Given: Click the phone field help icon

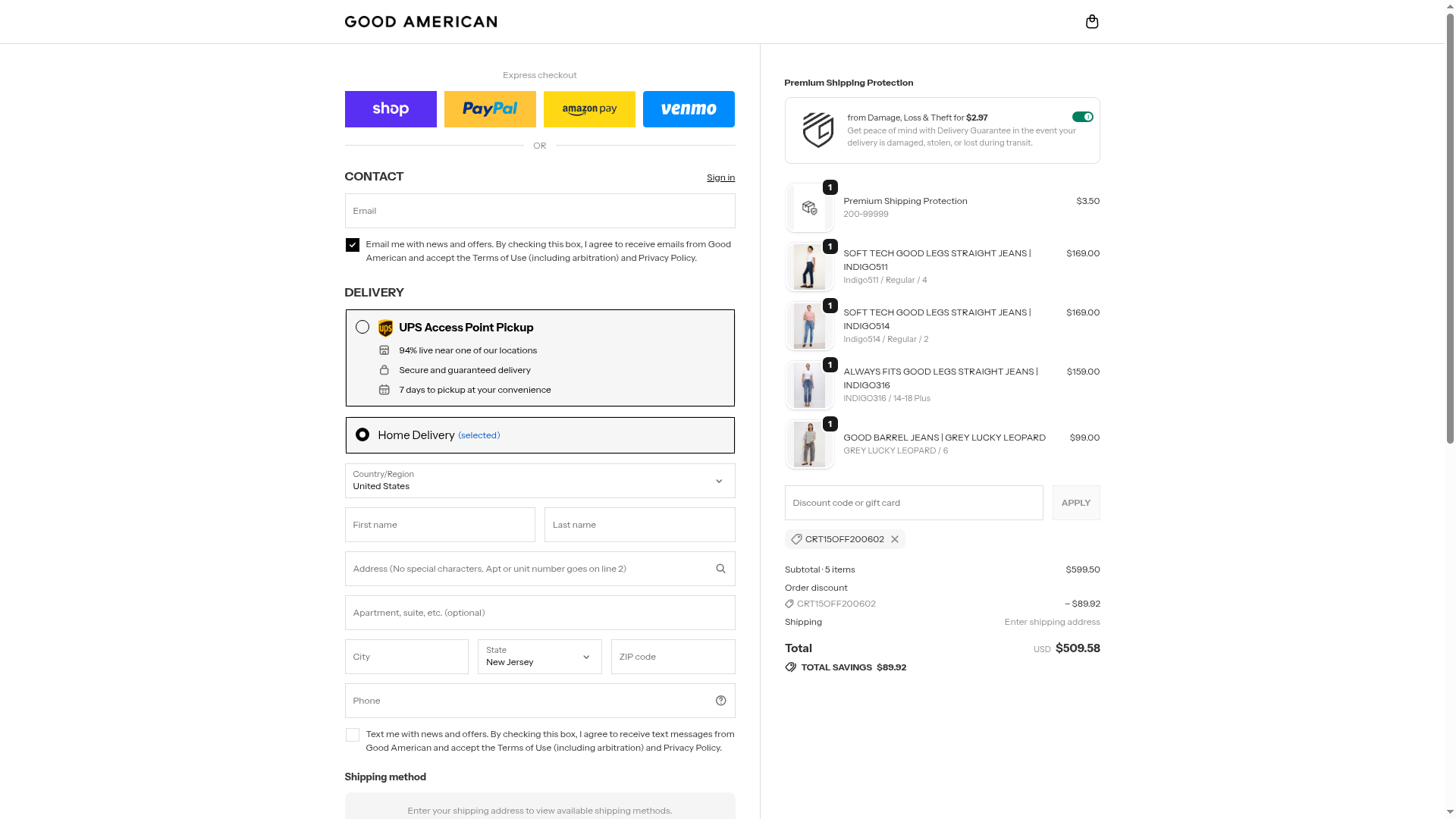Looking at the screenshot, I should pyautogui.click(x=720, y=701).
